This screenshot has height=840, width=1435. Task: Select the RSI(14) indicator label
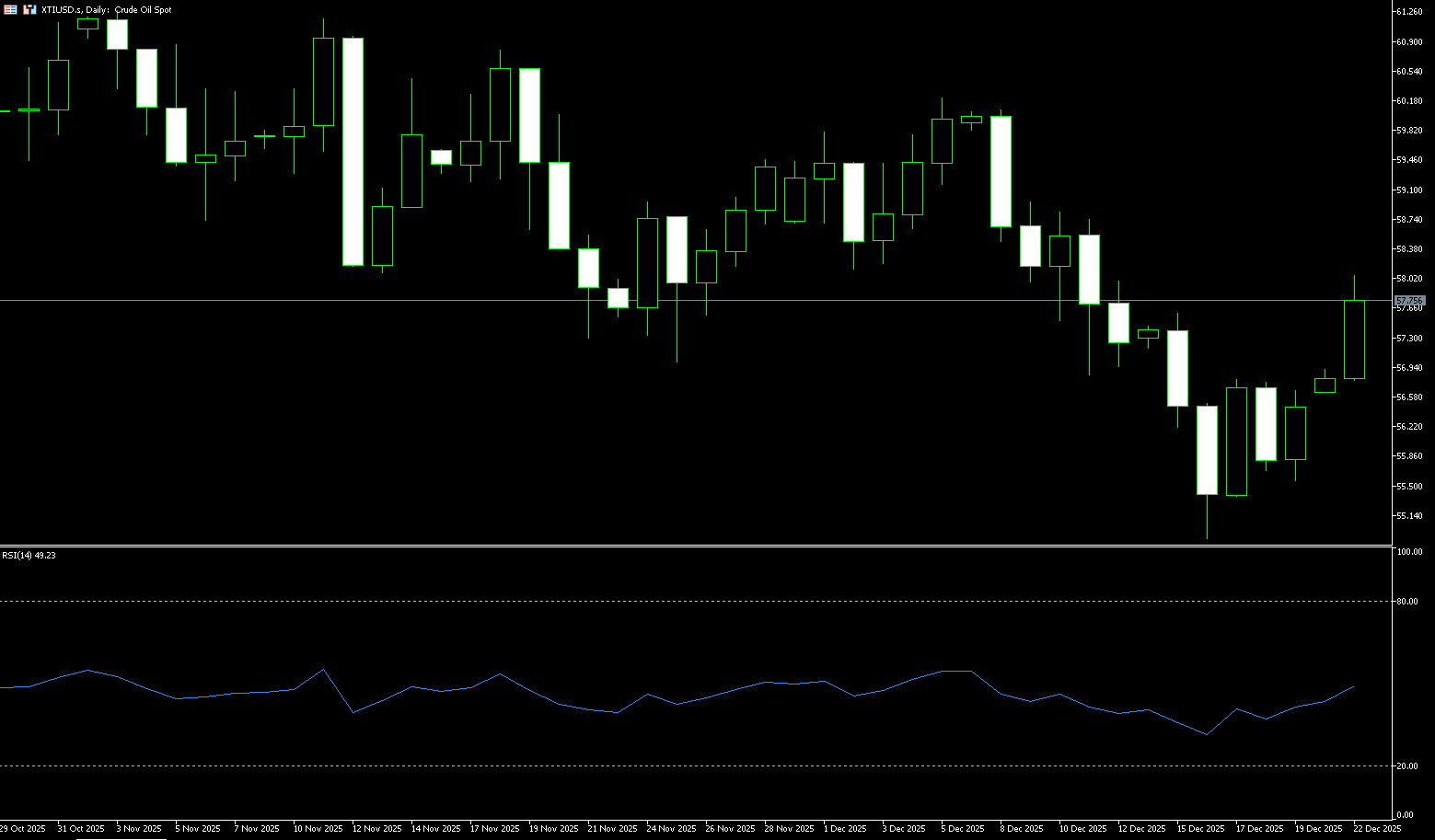pyautogui.click(x=29, y=556)
